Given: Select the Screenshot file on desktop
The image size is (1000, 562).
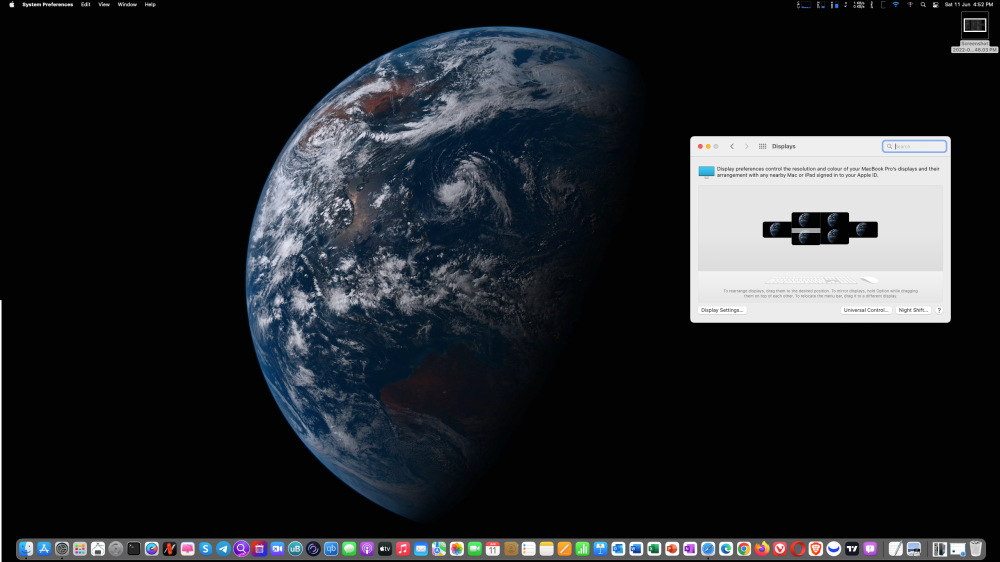Looking at the screenshot, I should click(974, 34).
